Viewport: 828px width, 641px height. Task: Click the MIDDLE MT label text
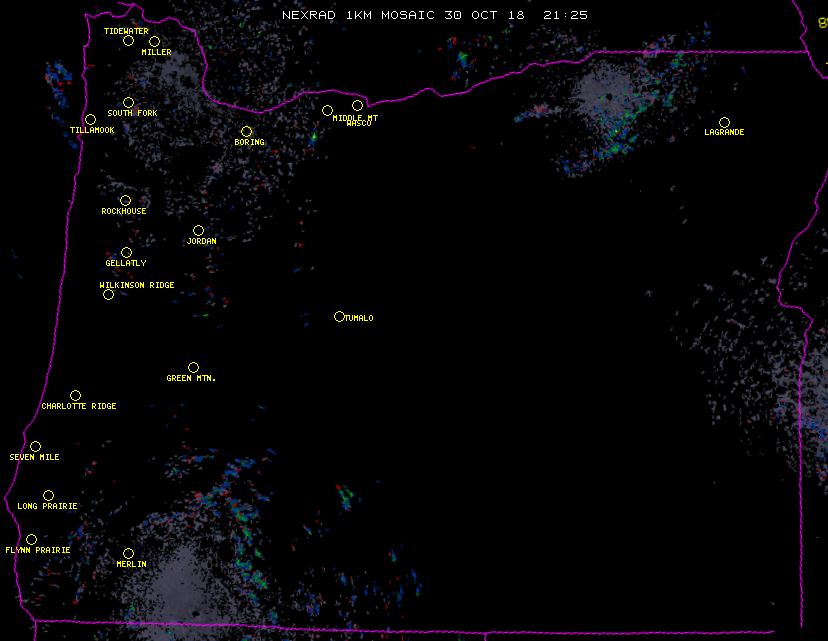(x=355, y=117)
